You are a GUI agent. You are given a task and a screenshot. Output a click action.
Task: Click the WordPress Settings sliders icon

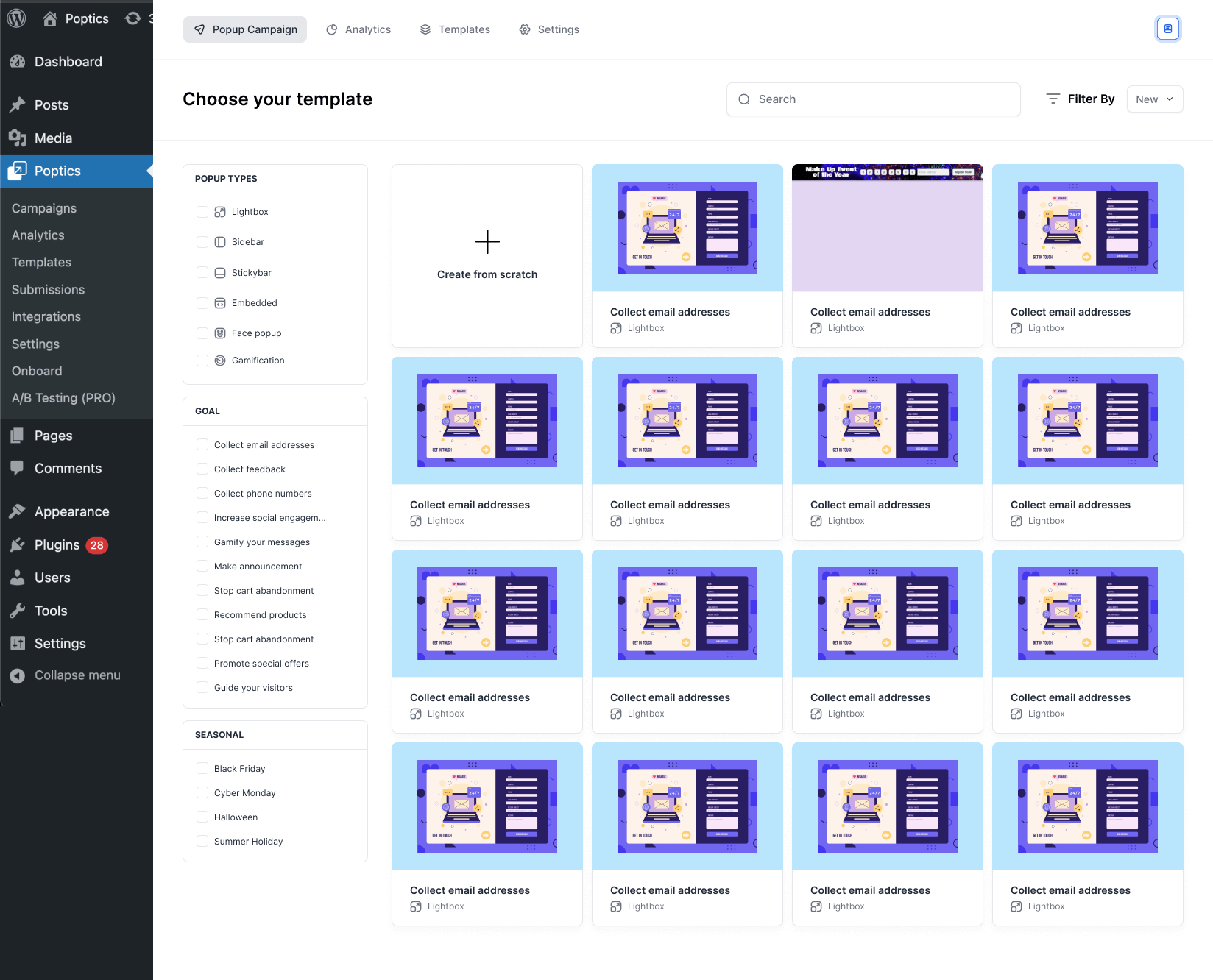(18, 644)
